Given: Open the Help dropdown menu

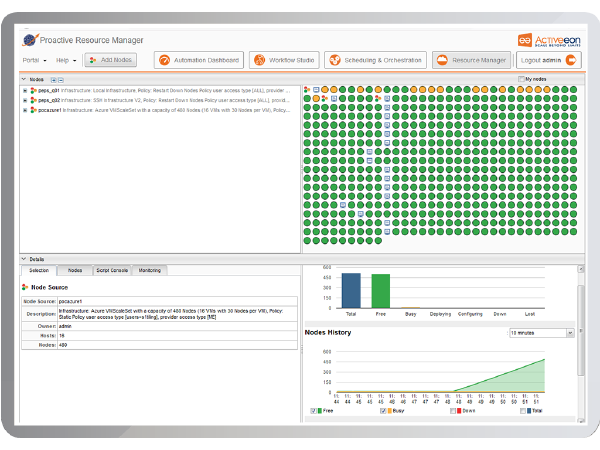Looking at the screenshot, I should (66, 60).
